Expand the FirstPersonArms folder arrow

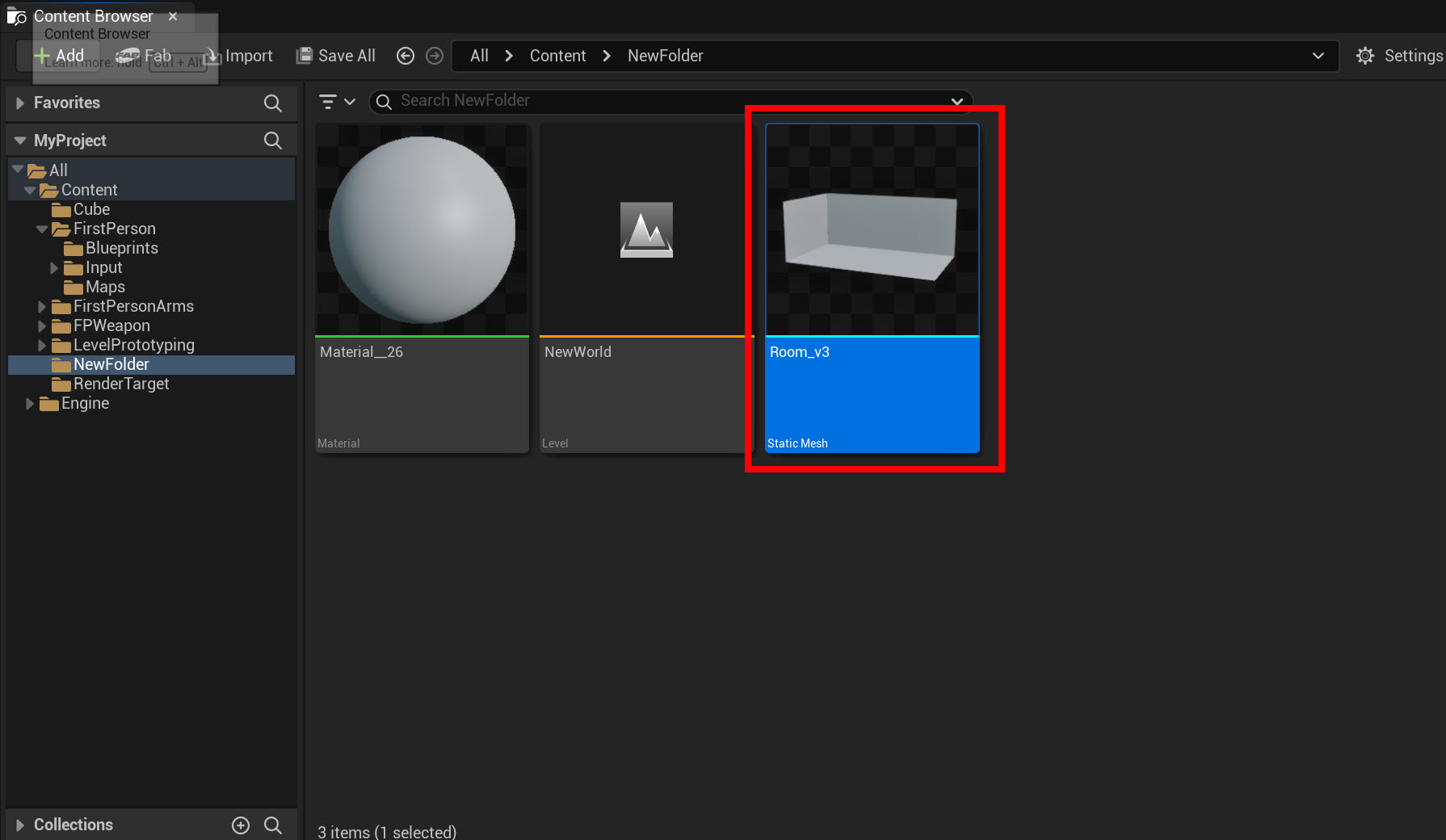(42, 306)
